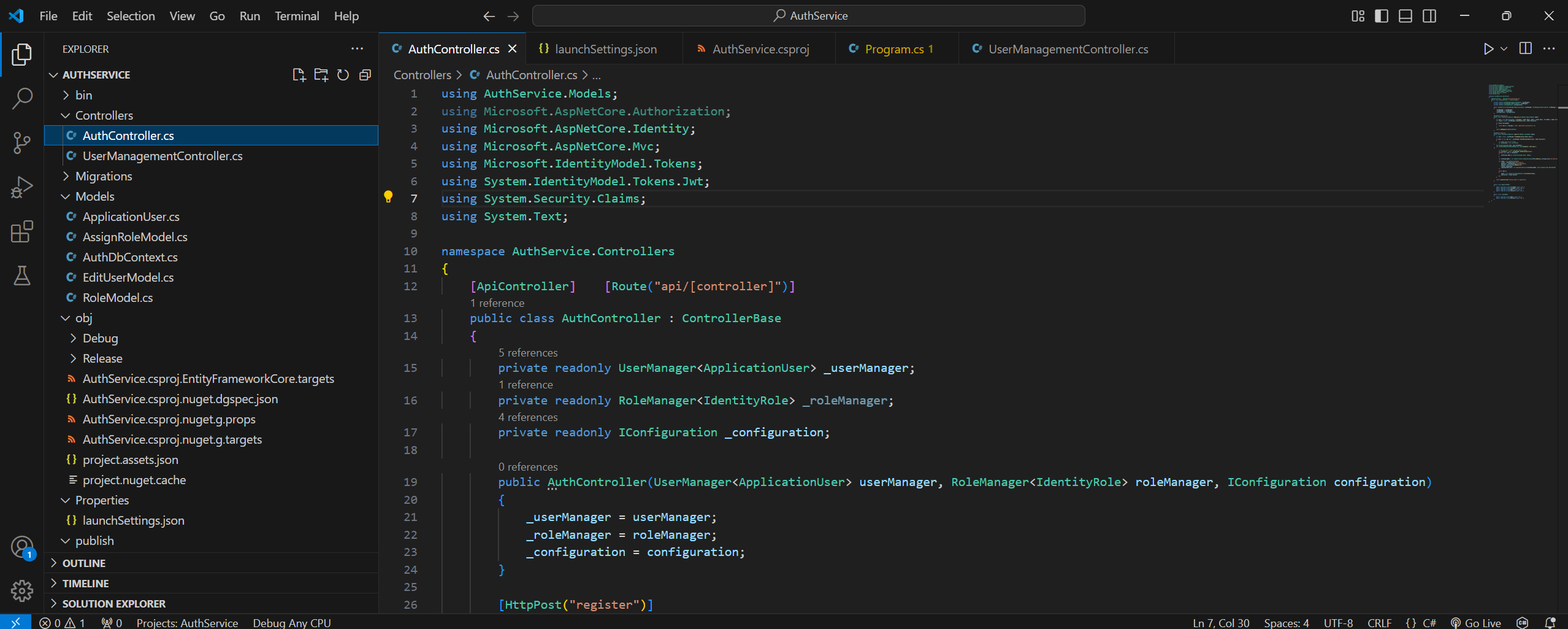
Task: Open the Customize Layout control
Action: [x=1358, y=16]
